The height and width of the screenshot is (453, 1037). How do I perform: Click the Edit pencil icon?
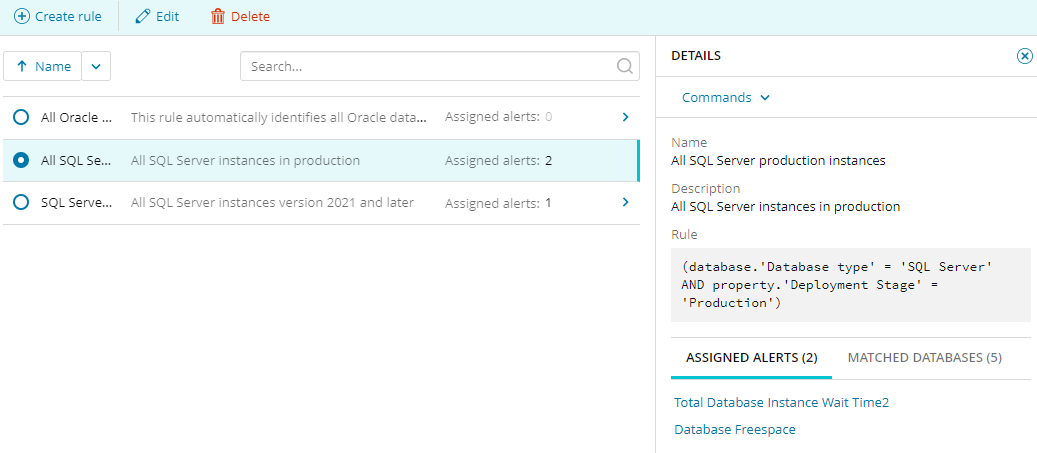[x=143, y=17]
